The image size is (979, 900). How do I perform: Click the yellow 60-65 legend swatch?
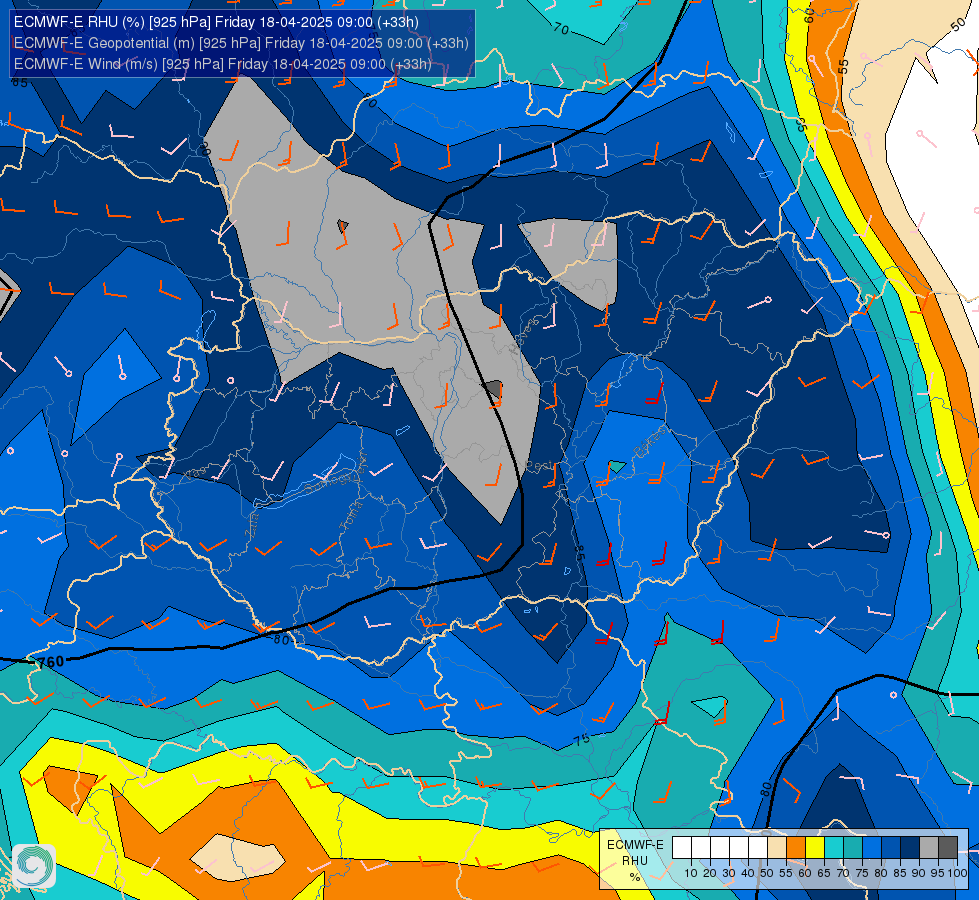[815, 848]
